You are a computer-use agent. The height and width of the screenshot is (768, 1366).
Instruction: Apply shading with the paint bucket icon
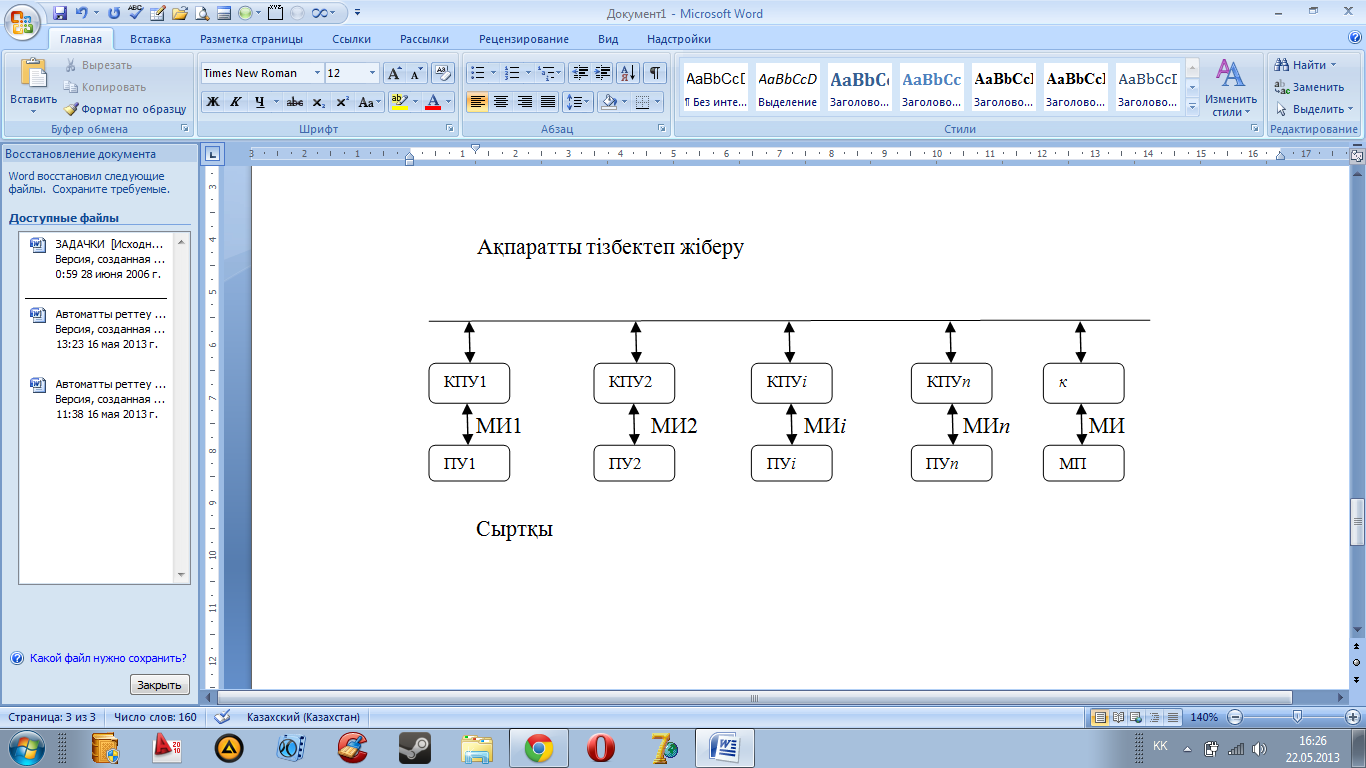point(608,102)
